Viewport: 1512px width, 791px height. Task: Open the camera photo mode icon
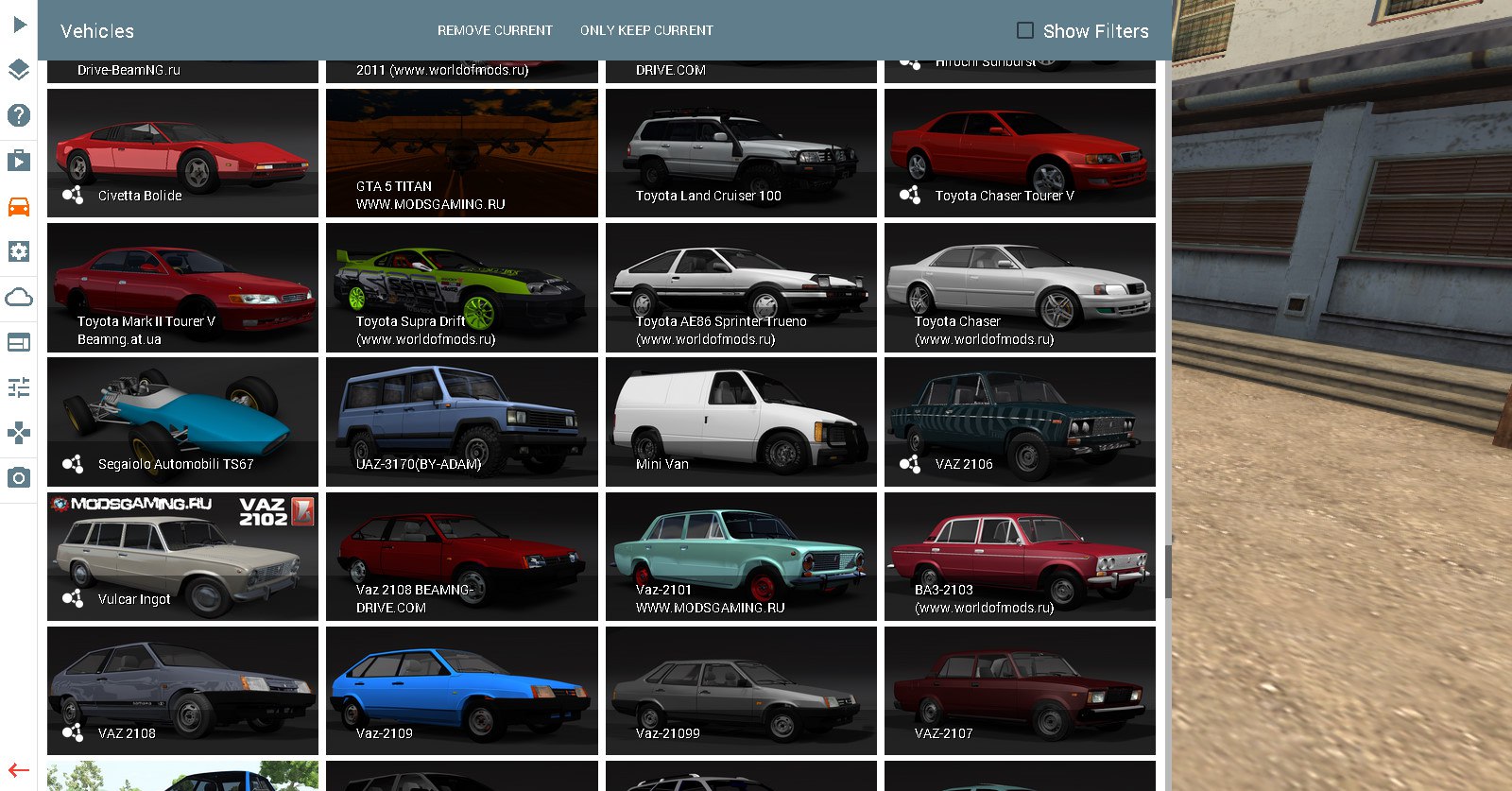click(x=19, y=478)
